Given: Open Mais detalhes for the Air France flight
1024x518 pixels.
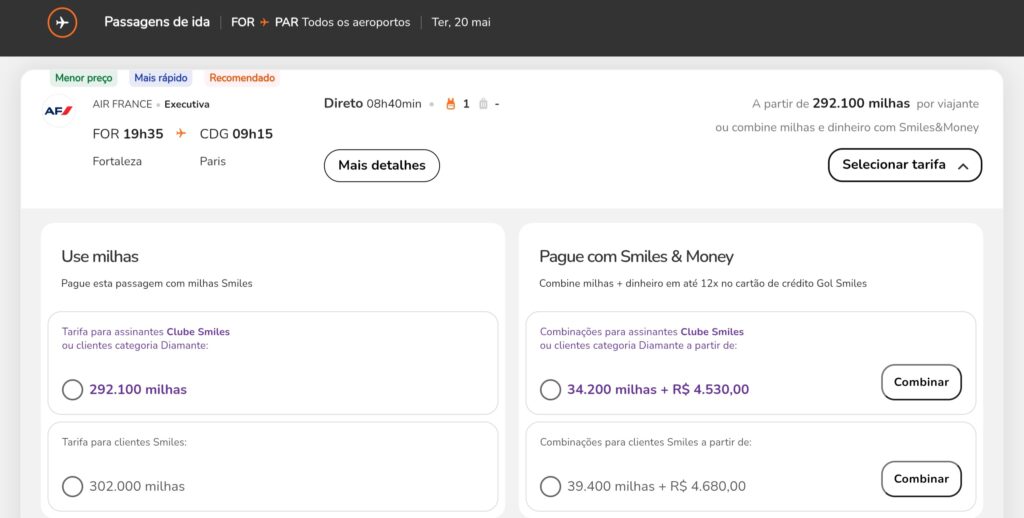Looking at the screenshot, I should tap(381, 165).
